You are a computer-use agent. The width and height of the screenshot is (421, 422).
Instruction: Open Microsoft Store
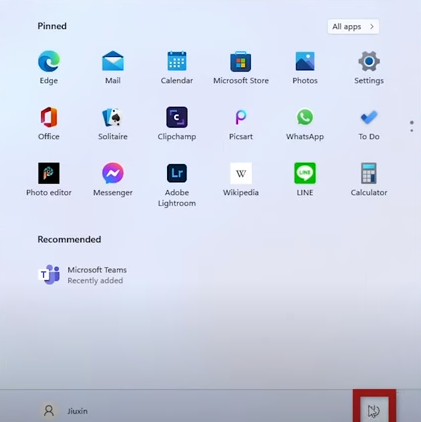[x=241, y=68]
